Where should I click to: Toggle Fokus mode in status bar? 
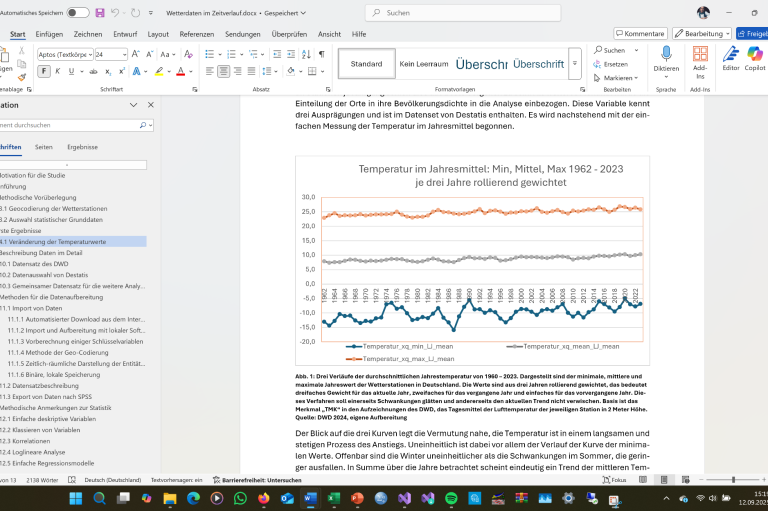point(614,479)
